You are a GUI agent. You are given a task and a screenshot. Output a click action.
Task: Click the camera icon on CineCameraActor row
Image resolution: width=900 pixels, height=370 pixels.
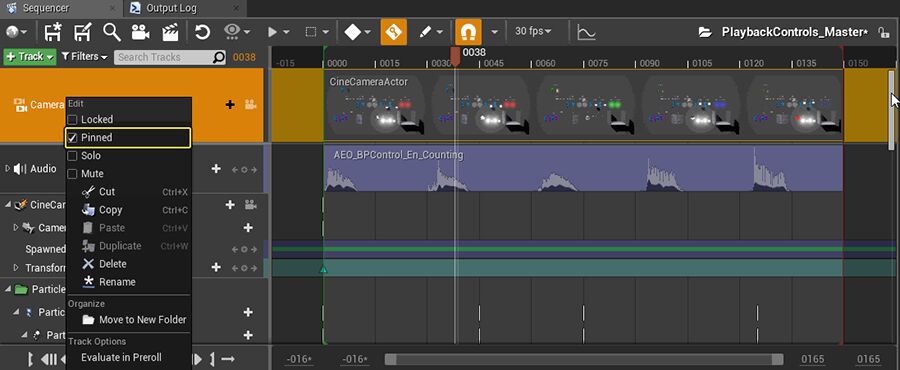(250, 204)
